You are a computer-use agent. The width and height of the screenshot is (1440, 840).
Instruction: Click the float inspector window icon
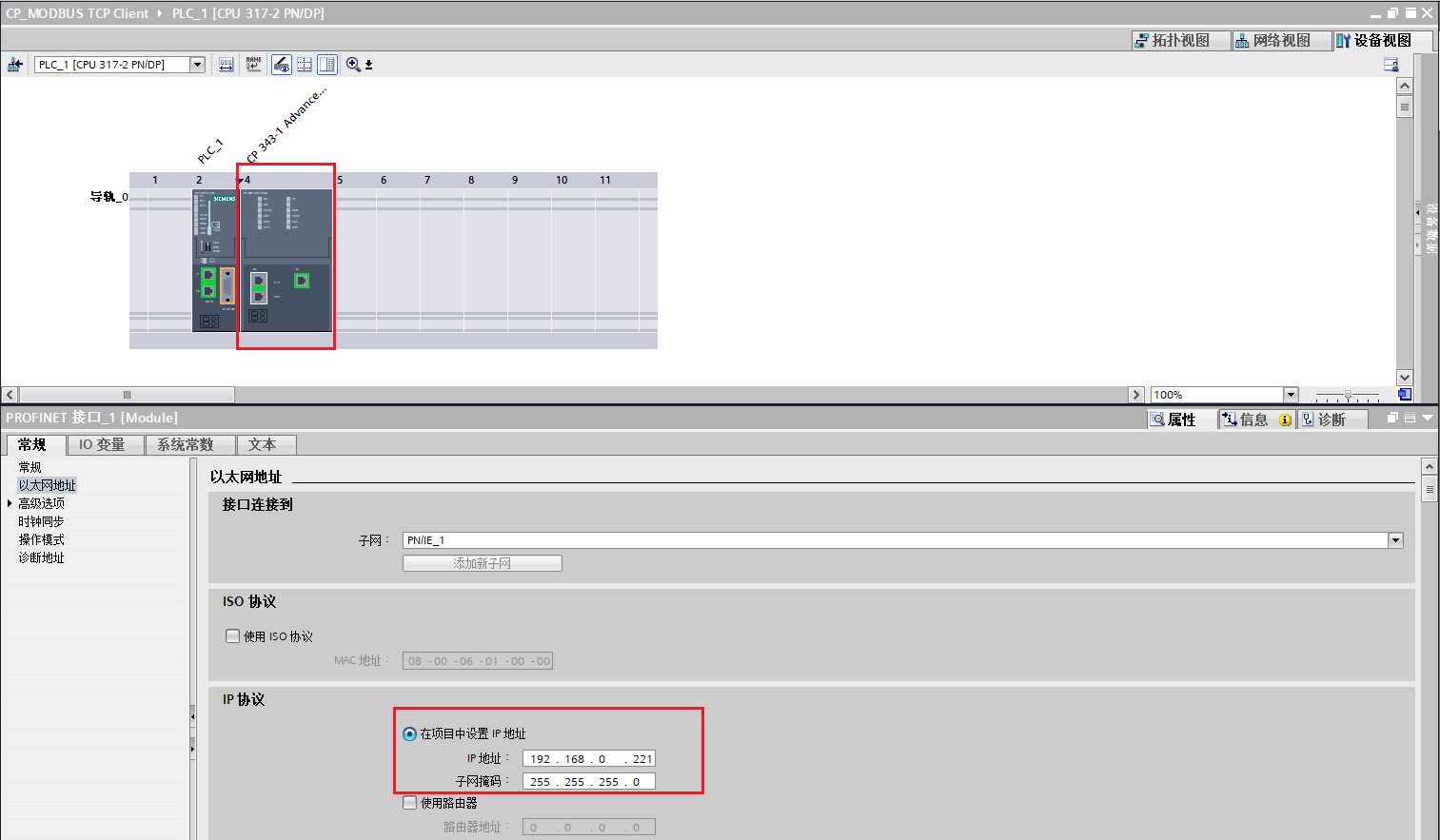[x=1393, y=418]
